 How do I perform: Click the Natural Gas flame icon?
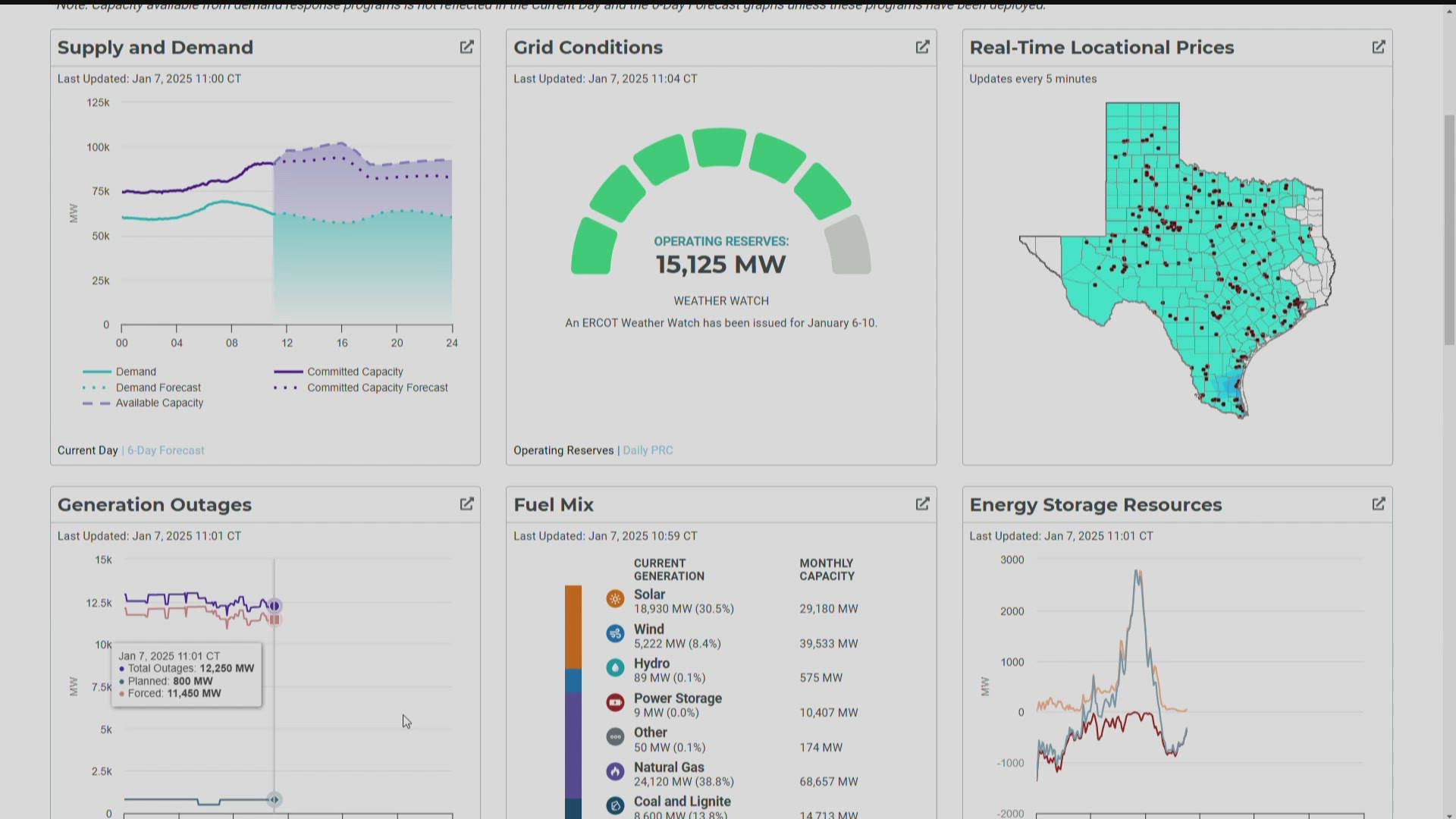(615, 771)
